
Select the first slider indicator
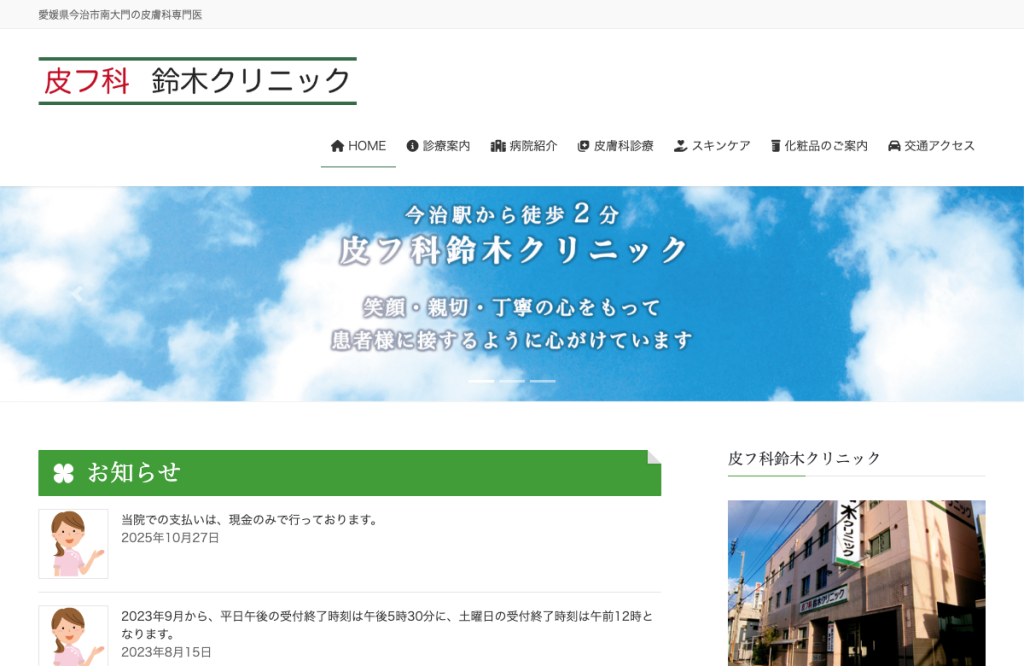481,381
